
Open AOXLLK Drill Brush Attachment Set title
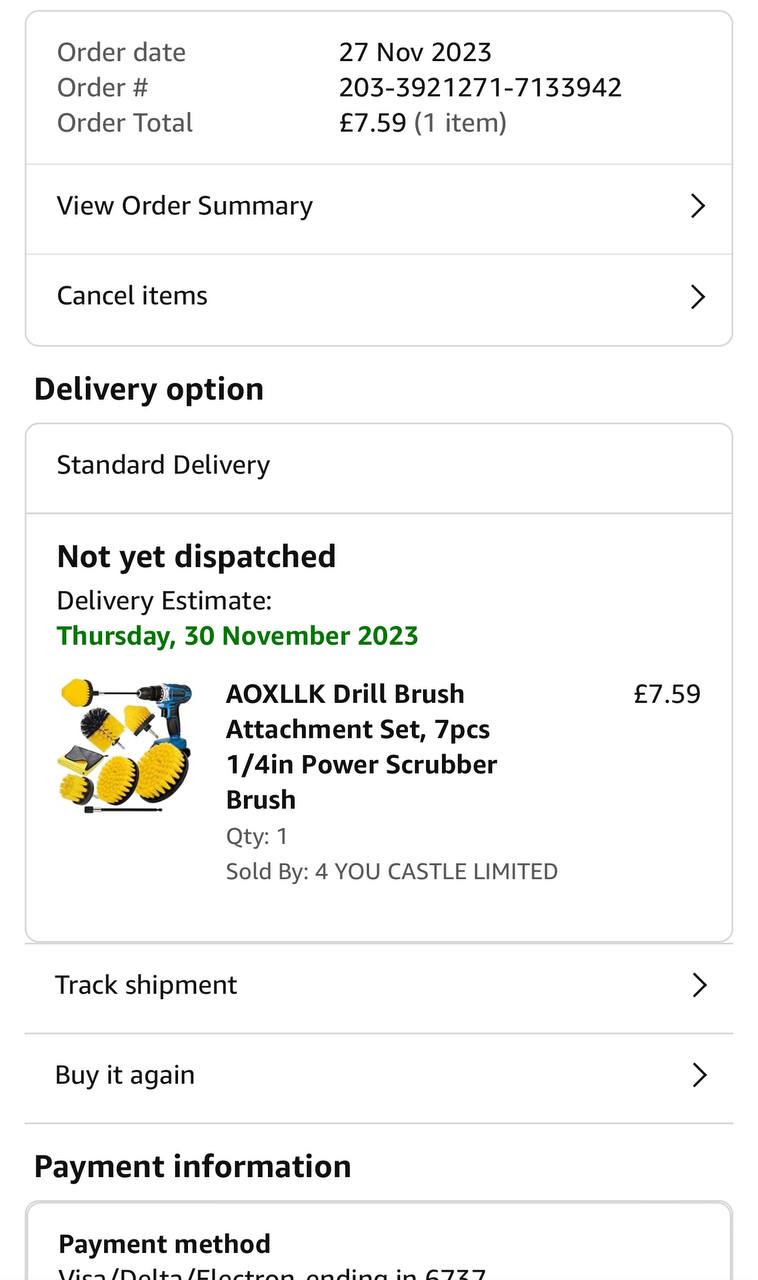[361, 746]
